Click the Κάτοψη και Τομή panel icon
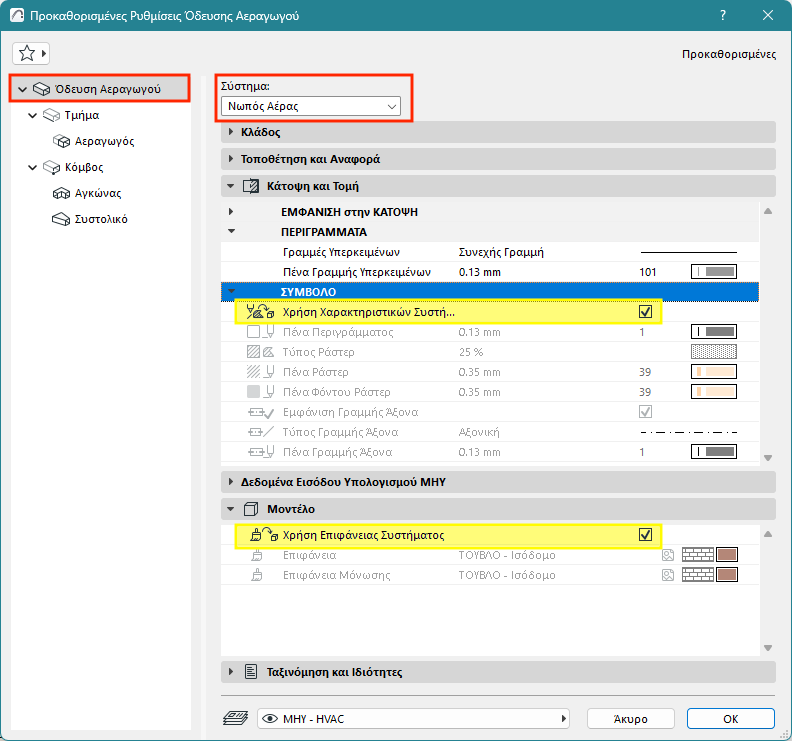The width and height of the screenshot is (792, 741). click(251, 186)
